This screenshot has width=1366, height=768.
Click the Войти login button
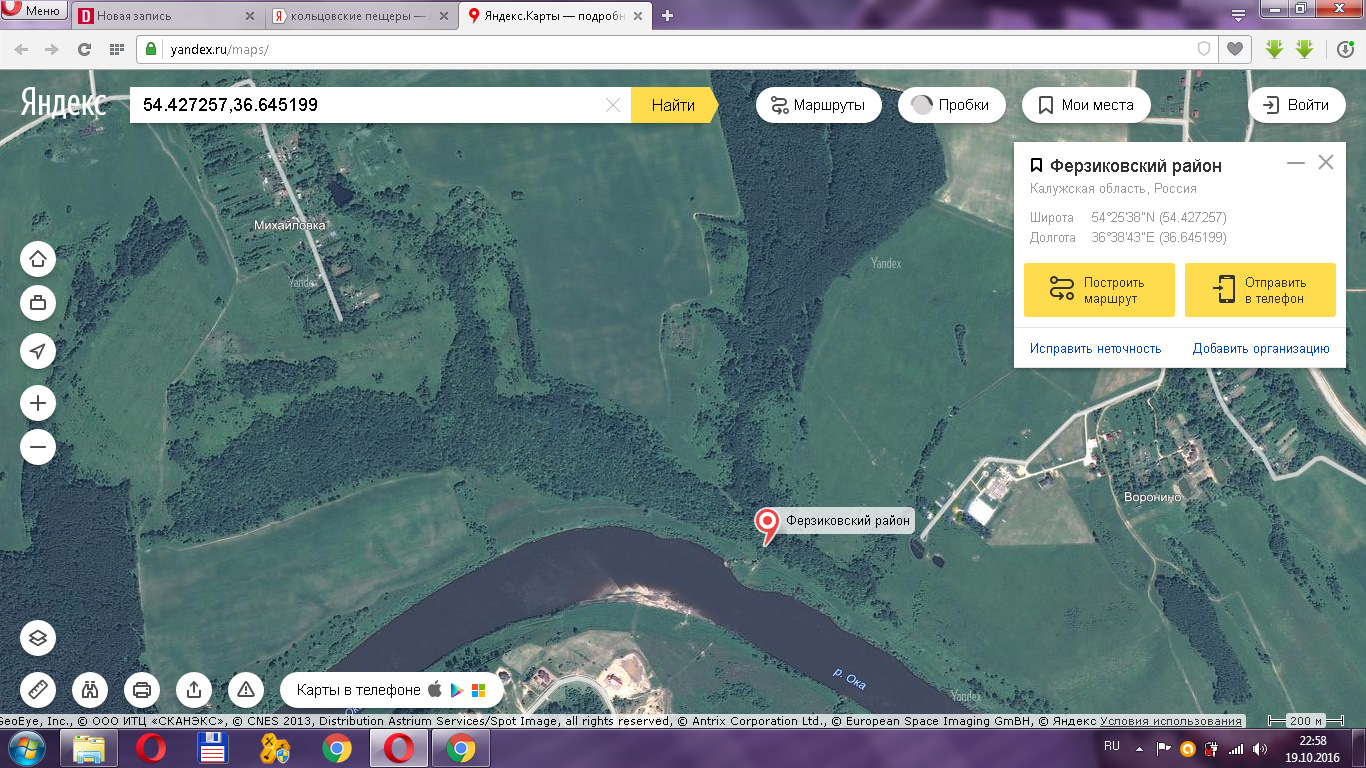(1297, 105)
